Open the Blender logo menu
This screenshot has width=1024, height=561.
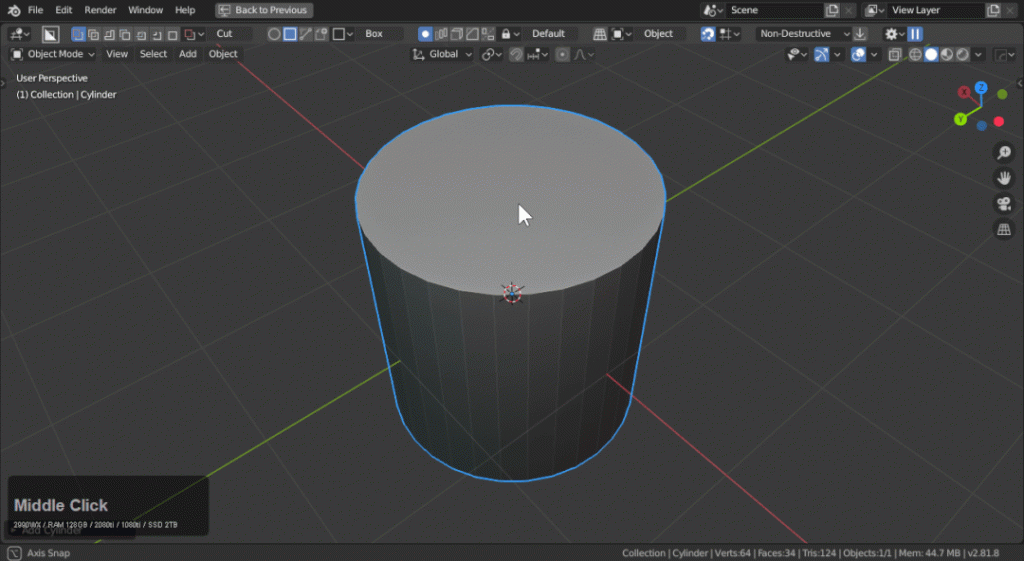pos(14,10)
